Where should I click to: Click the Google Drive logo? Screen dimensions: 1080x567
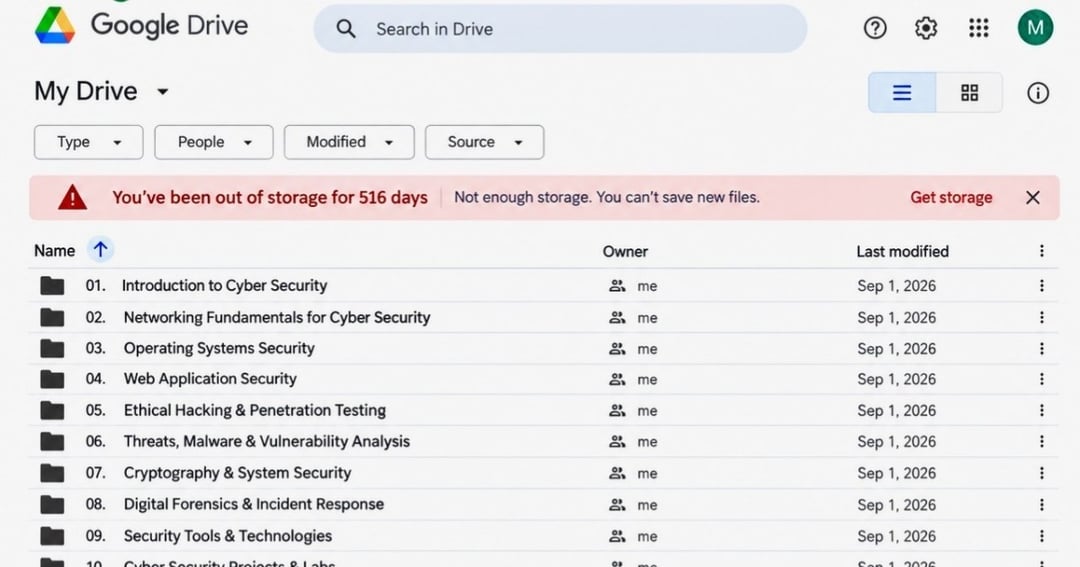point(55,25)
